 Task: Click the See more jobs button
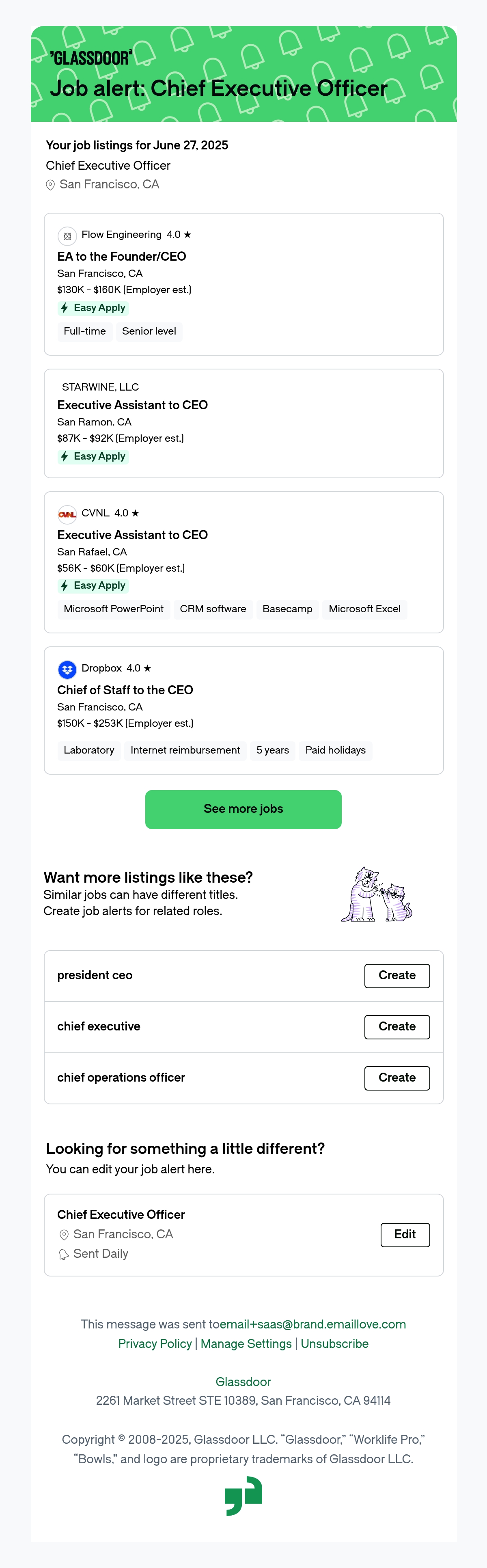pos(243,809)
